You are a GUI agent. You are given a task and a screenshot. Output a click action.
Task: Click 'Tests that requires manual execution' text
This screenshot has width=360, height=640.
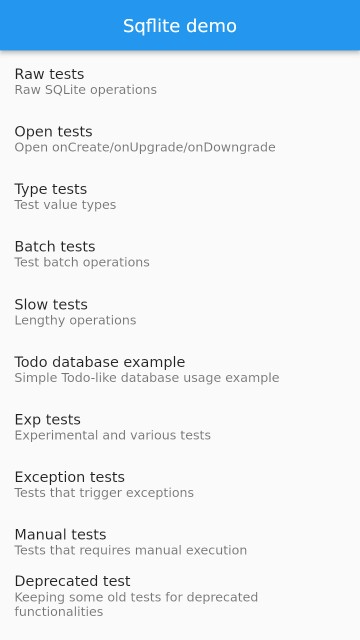tap(131, 551)
